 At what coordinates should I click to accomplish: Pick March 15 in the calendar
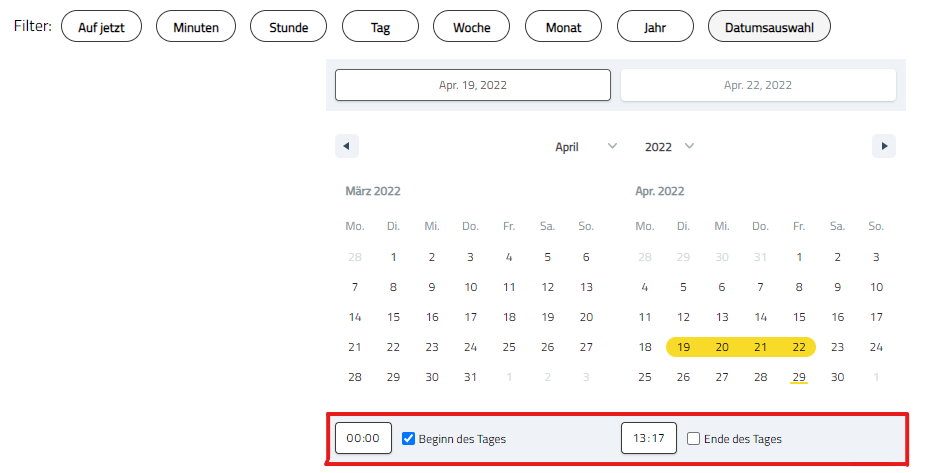[x=393, y=317]
